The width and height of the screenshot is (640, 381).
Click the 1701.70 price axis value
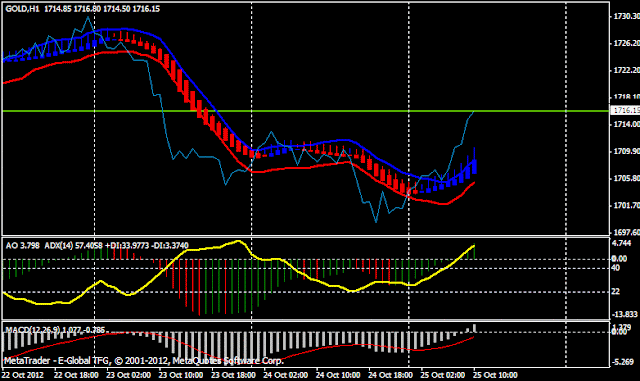point(627,205)
